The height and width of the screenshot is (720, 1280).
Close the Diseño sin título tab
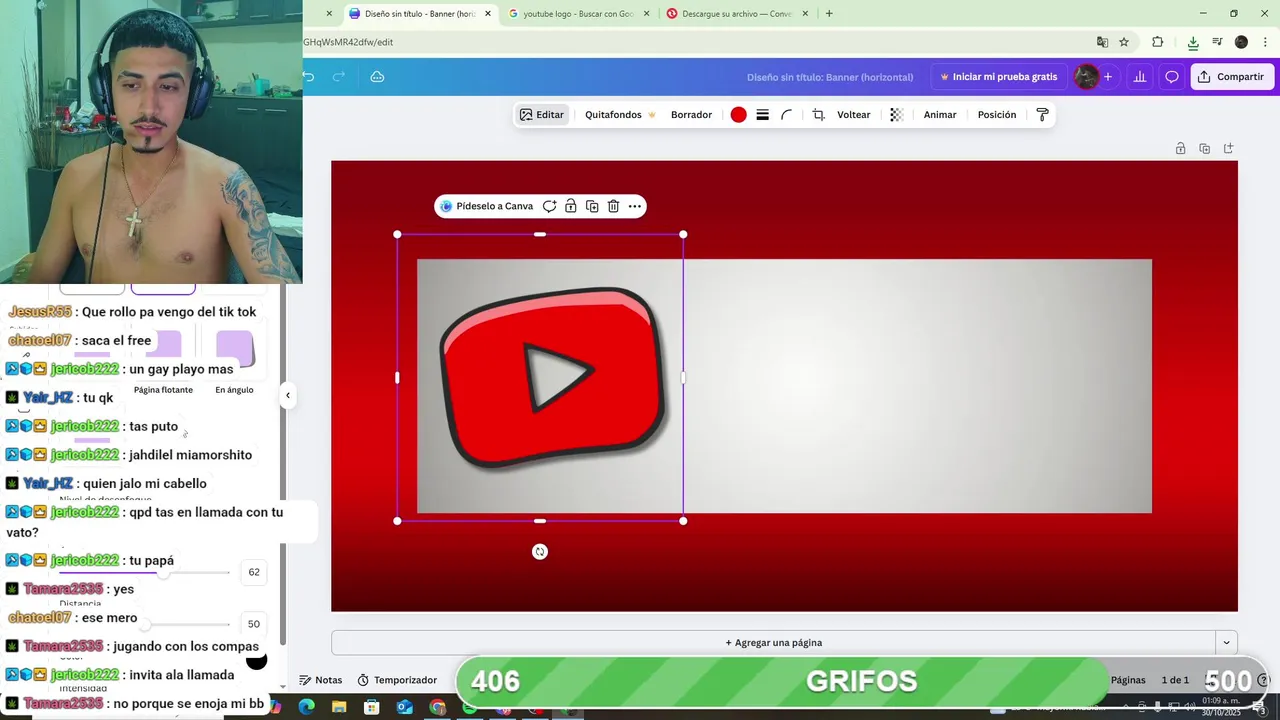pos(488,14)
